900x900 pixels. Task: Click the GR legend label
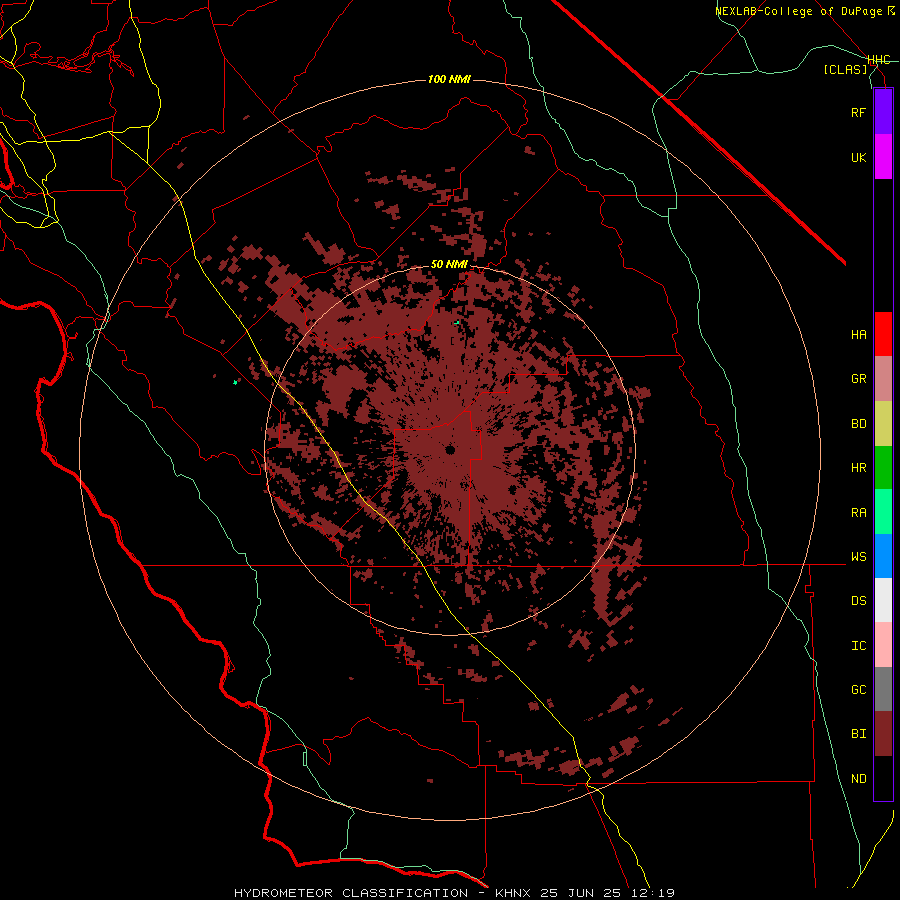[x=859, y=379]
